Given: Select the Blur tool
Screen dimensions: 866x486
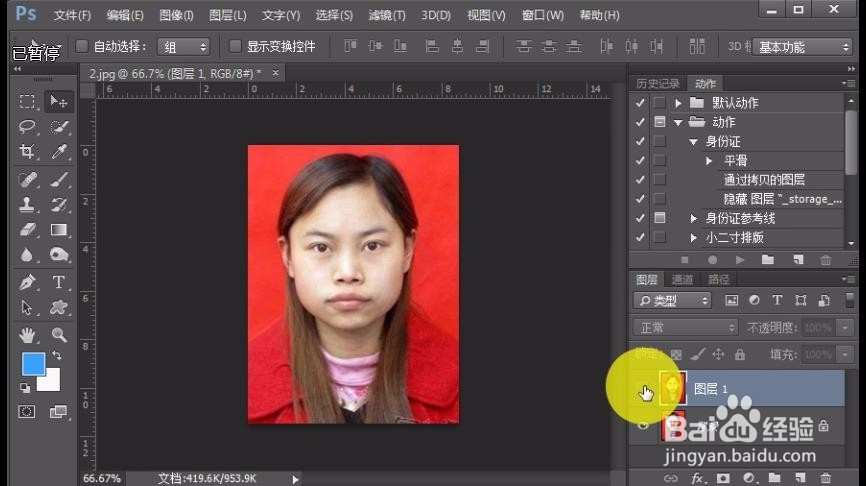Looking at the screenshot, I should point(27,255).
